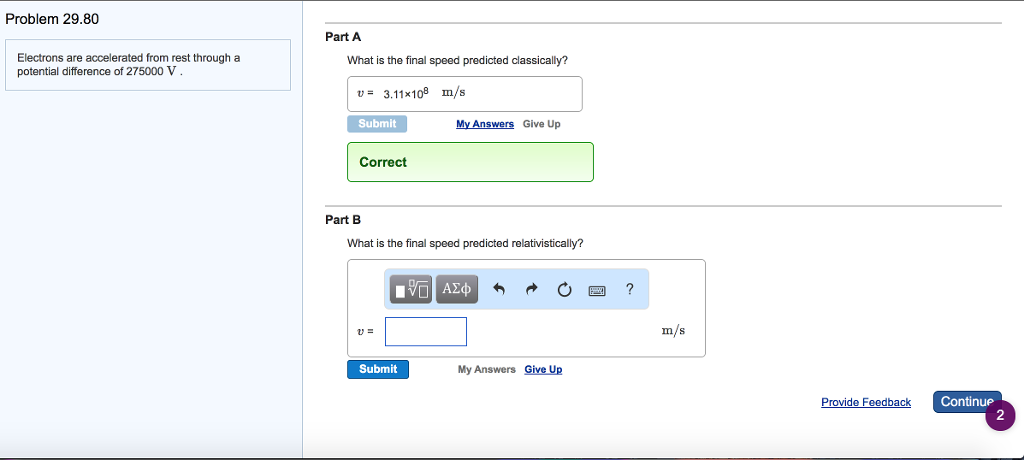Click the problem statement box about electrons
The image size is (1024, 460).
coord(148,65)
